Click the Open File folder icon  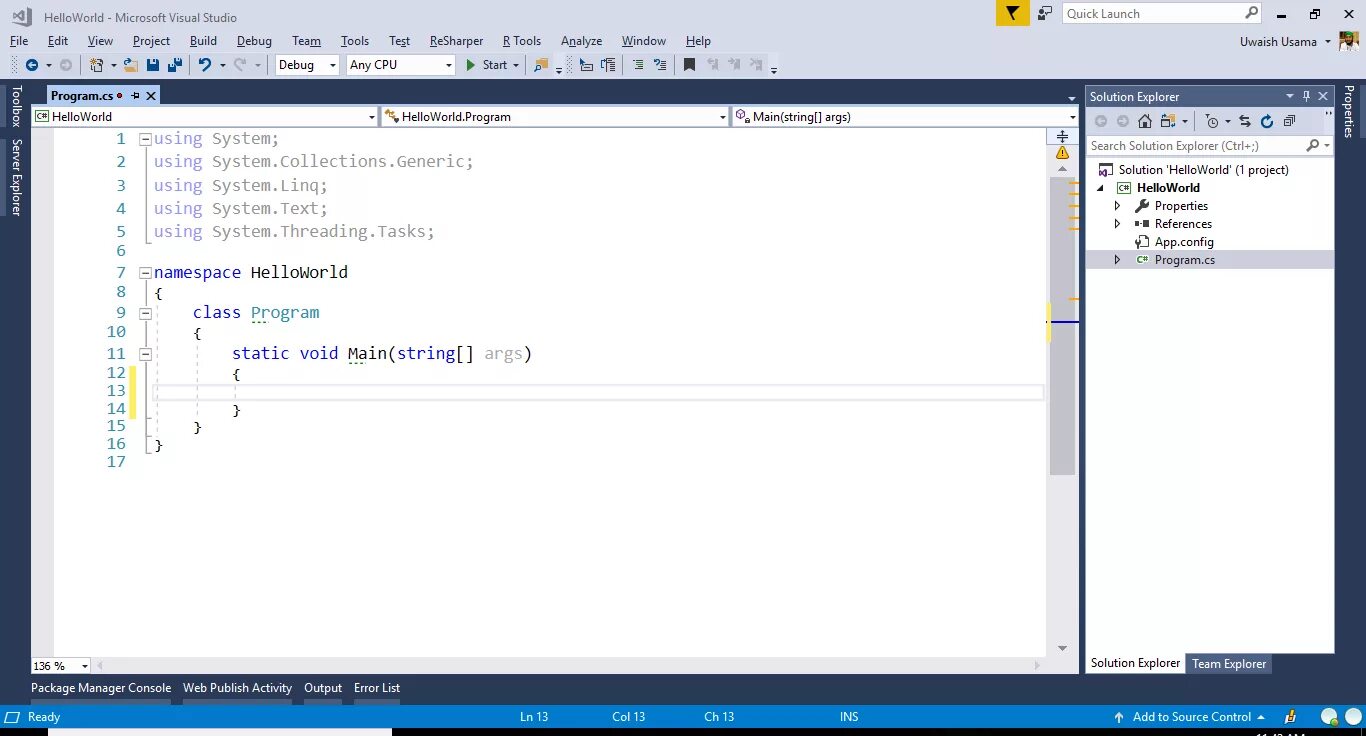point(130,65)
